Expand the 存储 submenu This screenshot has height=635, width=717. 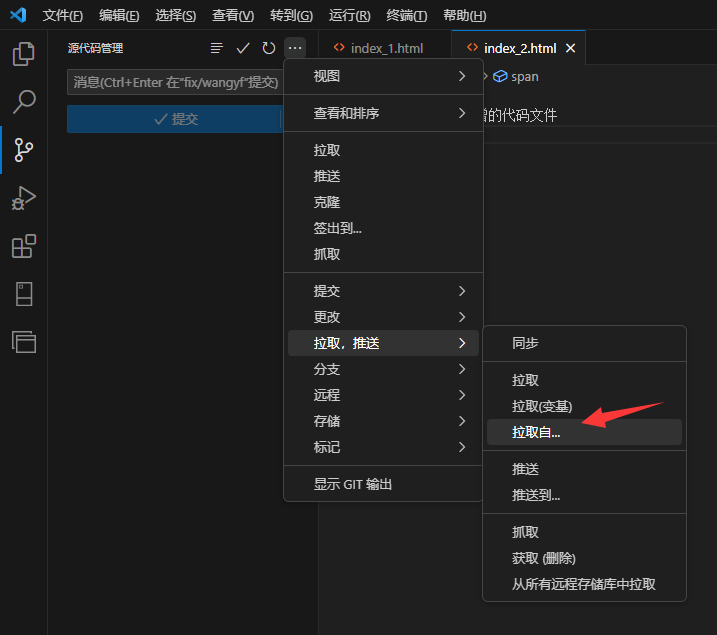coord(383,421)
